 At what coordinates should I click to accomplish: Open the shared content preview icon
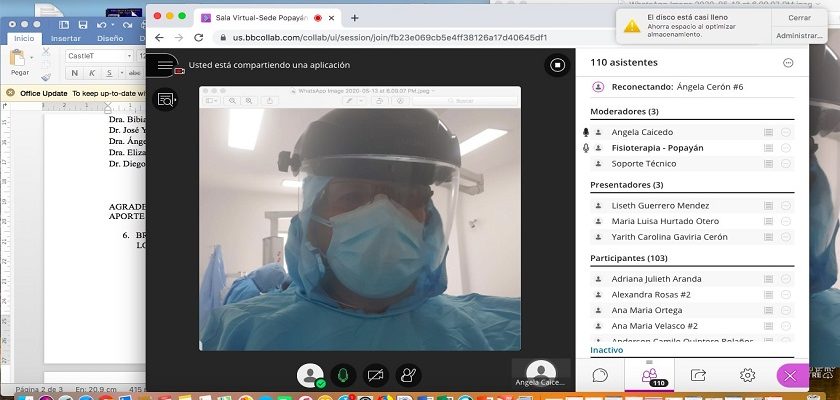[x=165, y=99]
